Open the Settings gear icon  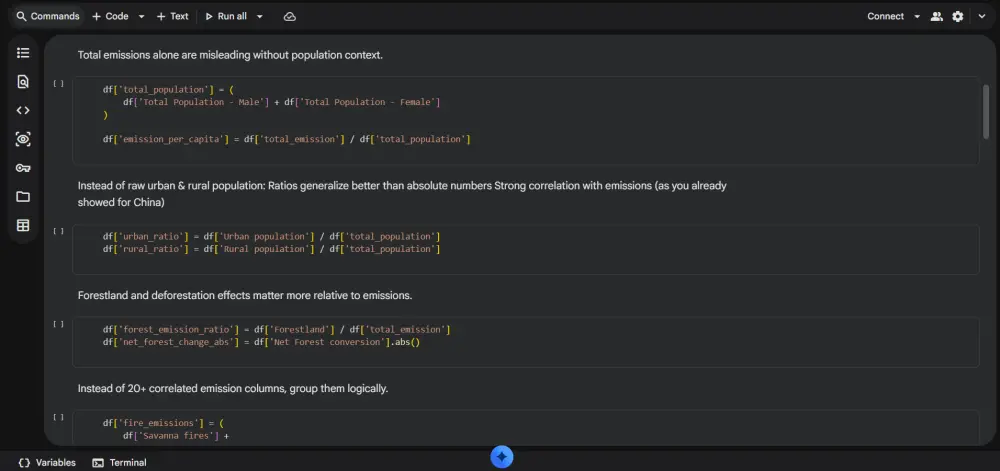[x=958, y=17]
